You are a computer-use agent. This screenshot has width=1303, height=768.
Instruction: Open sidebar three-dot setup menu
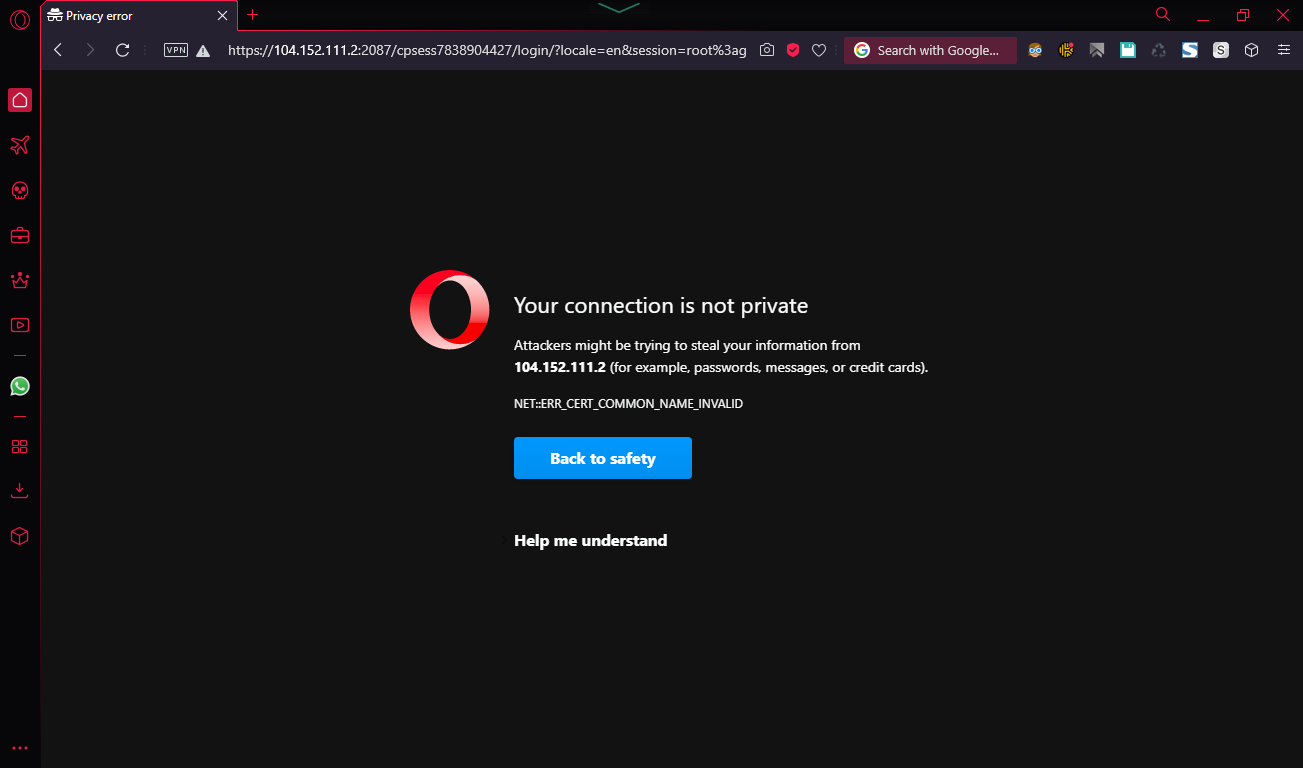pyautogui.click(x=20, y=748)
